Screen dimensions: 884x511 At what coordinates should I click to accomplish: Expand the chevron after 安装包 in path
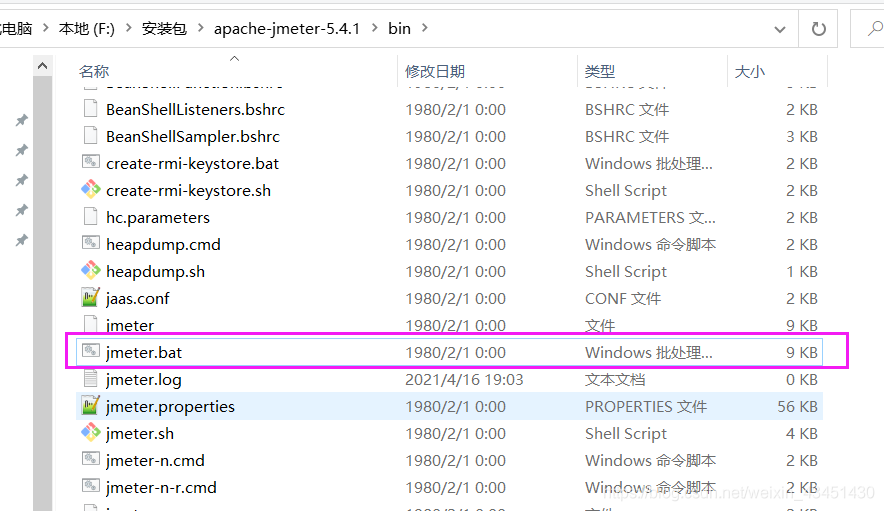200,28
